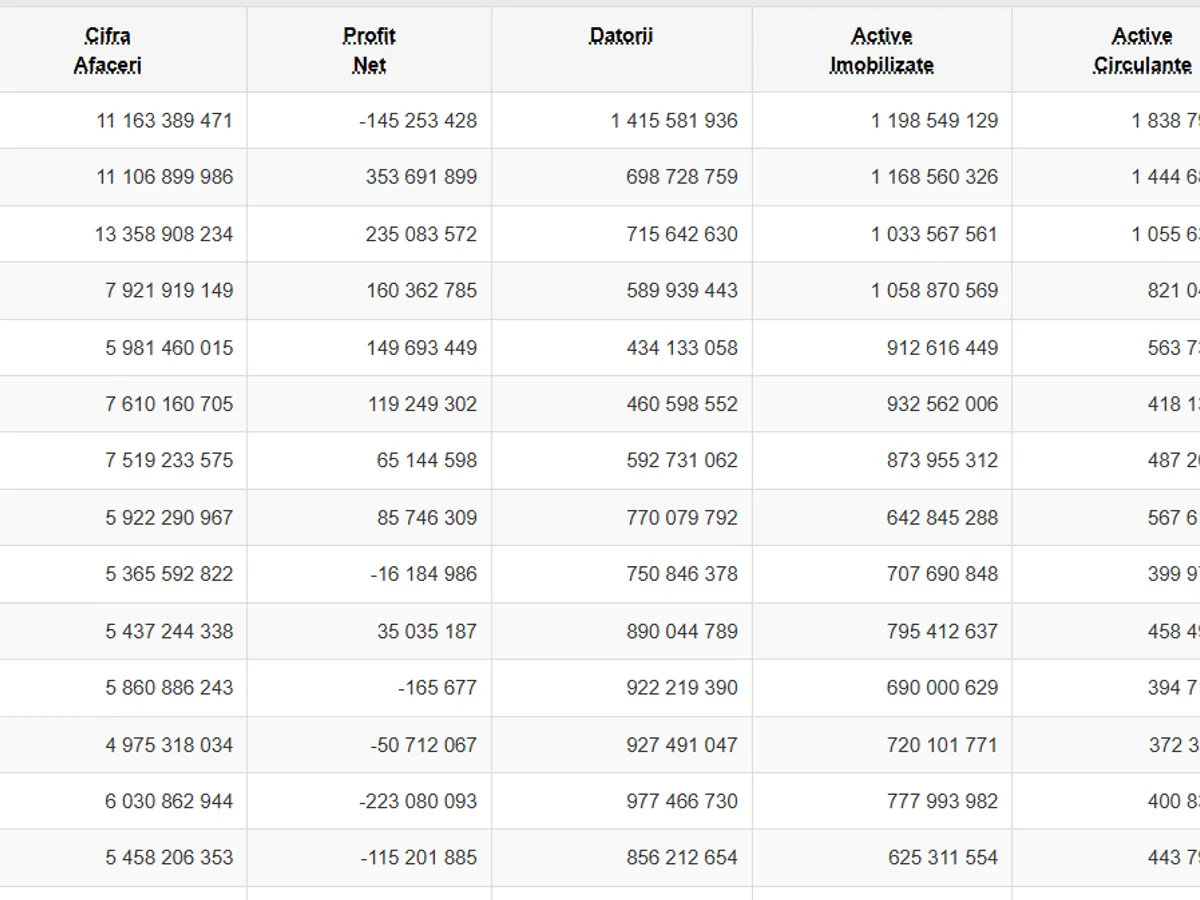Screen dimensions: 1200x900
Task: Click the Datorii cell 589 939 443
Action: click(682, 291)
